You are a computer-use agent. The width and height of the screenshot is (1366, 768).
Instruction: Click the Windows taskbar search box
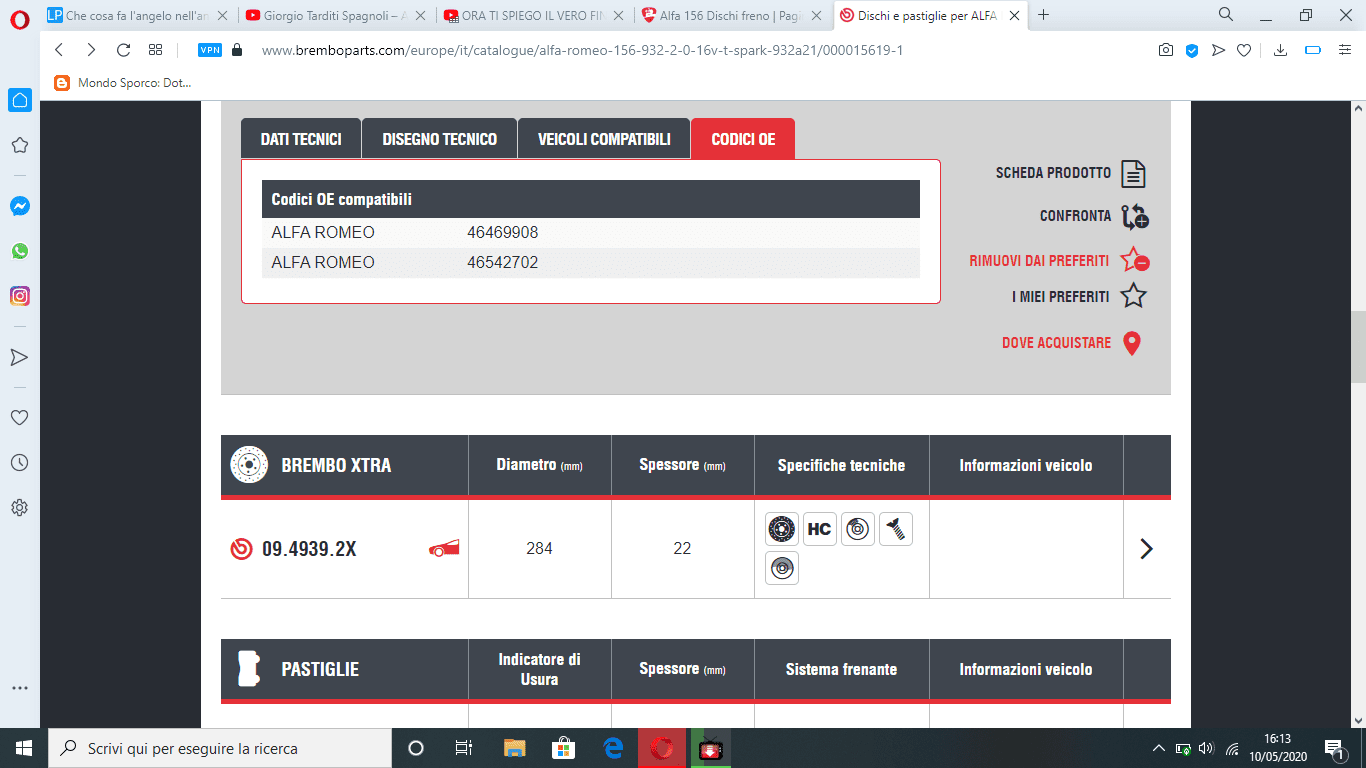[x=220, y=748]
